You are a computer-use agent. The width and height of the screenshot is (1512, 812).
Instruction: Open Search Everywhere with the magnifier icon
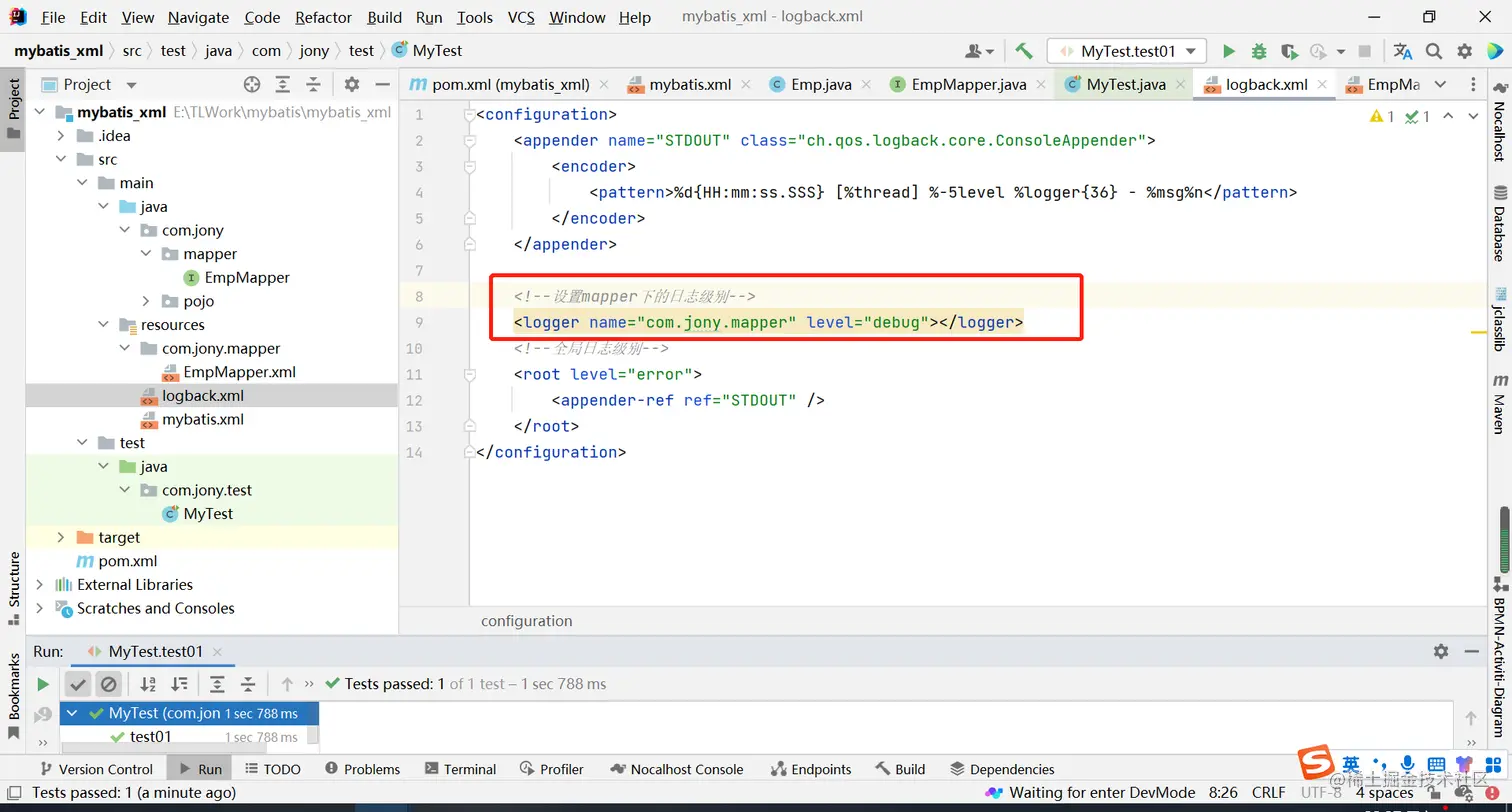pyautogui.click(x=1434, y=51)
